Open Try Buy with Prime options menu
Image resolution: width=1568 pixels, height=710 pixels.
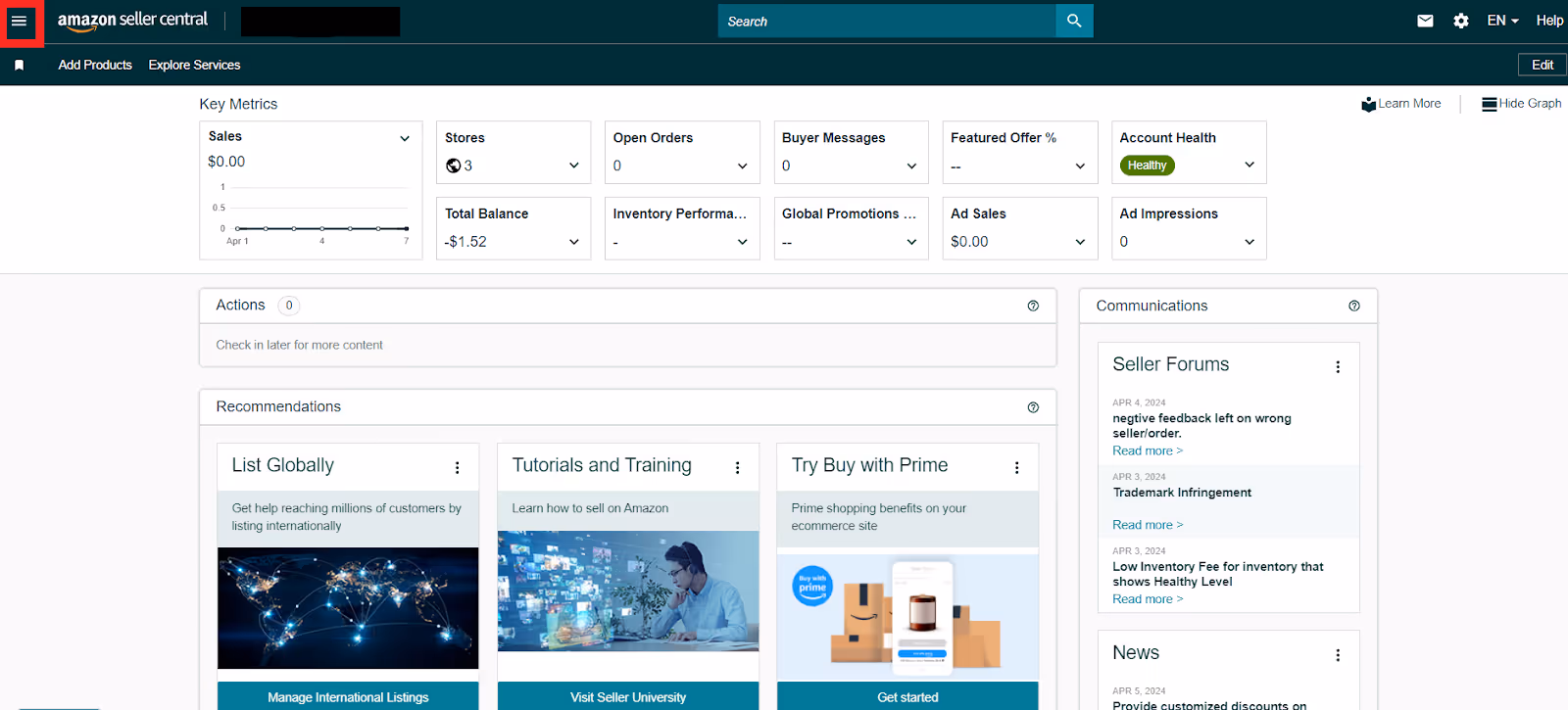tap(1016, 468)
